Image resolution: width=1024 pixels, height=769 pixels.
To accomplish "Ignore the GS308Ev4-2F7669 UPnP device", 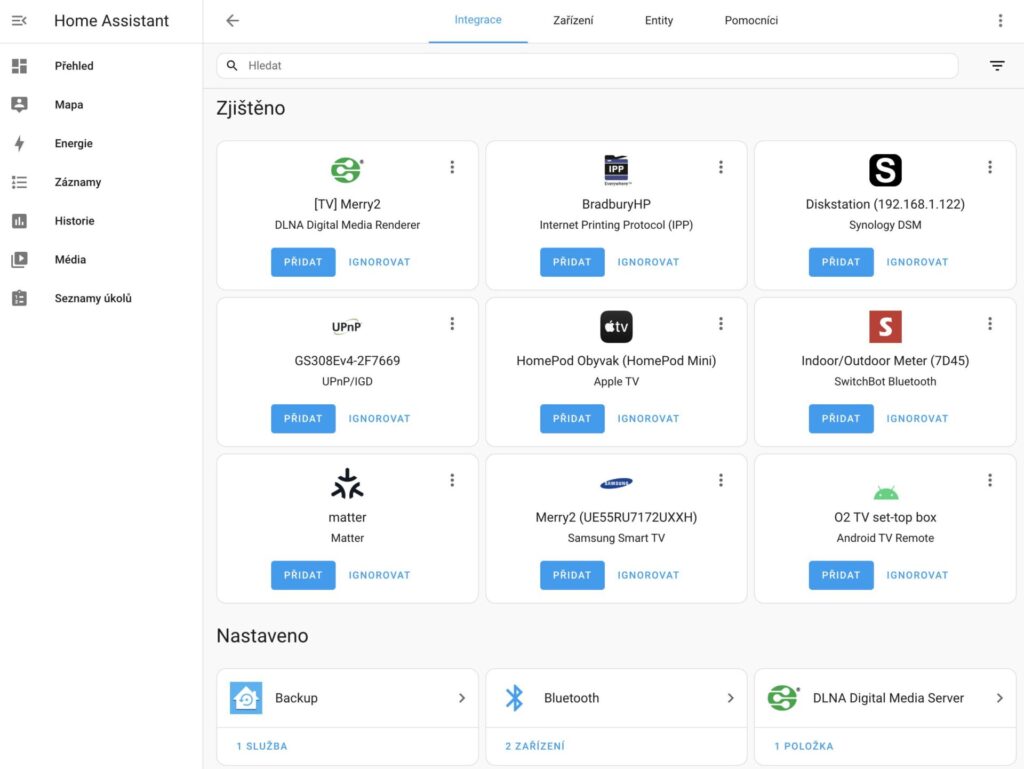I will click(379, 418).
